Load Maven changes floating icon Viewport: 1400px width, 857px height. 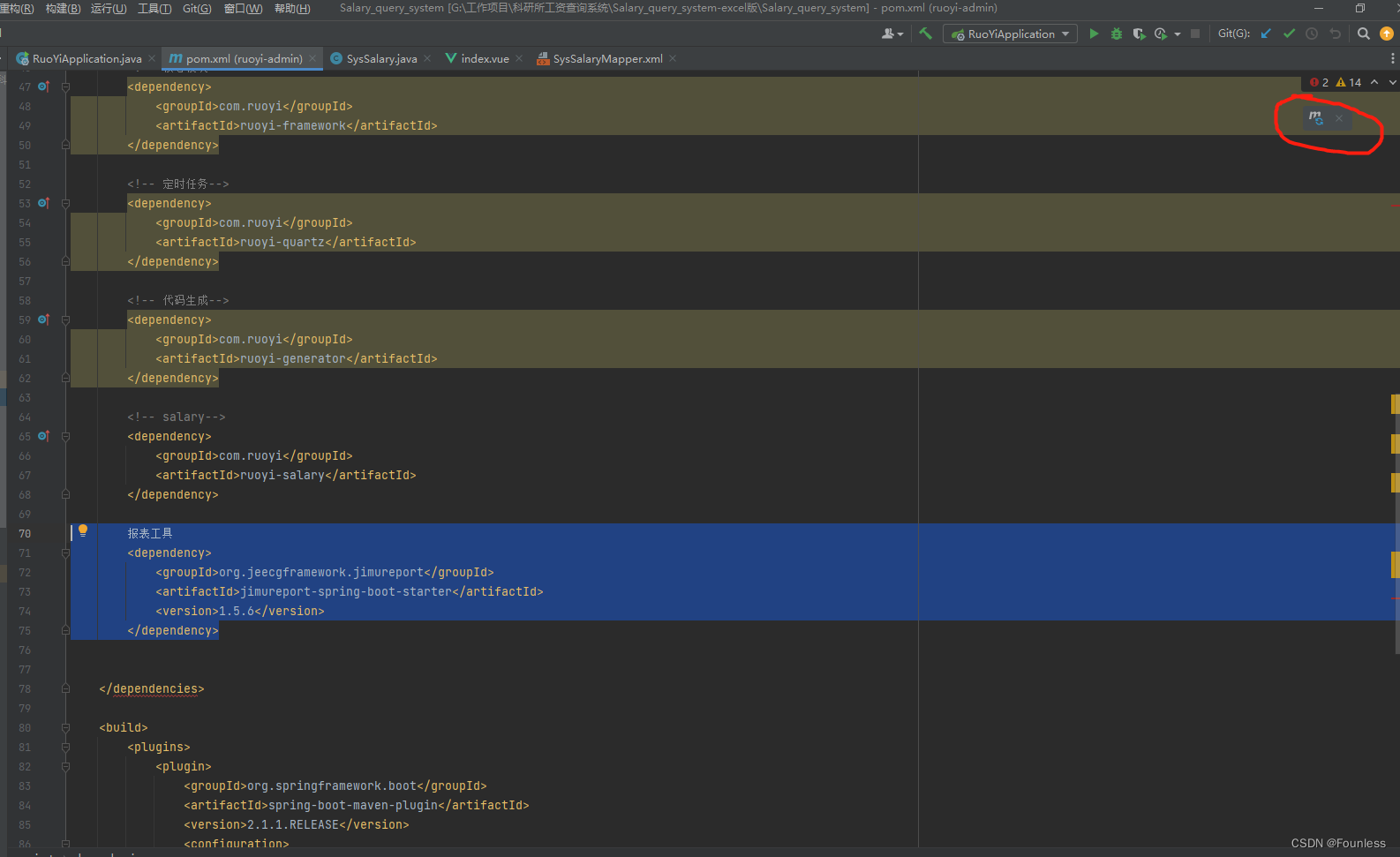pos(1316,117)
